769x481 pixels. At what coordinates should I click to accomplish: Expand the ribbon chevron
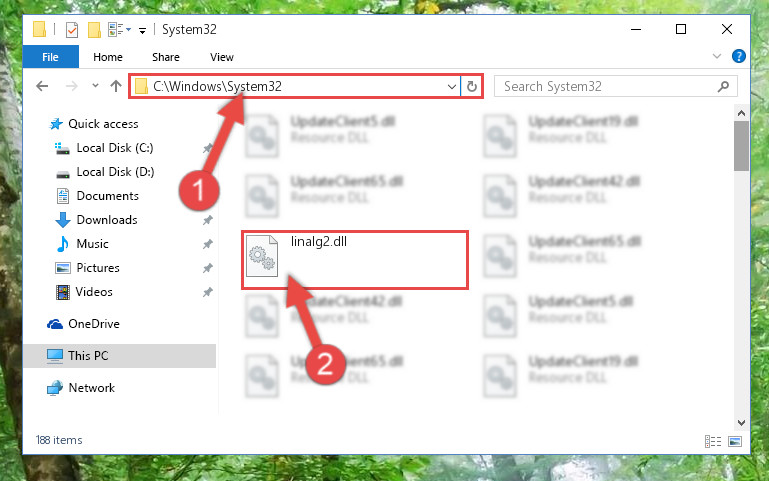(717, 56)
